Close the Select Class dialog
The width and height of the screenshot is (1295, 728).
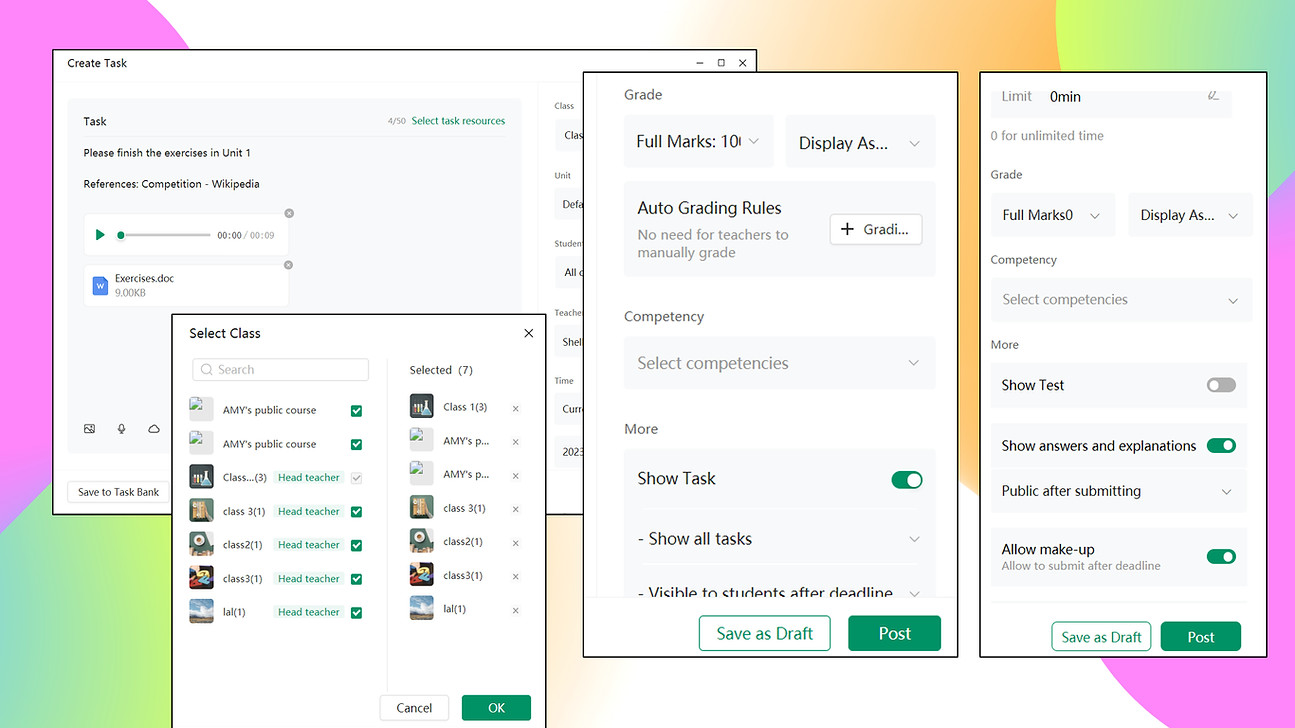pos(529,333)
